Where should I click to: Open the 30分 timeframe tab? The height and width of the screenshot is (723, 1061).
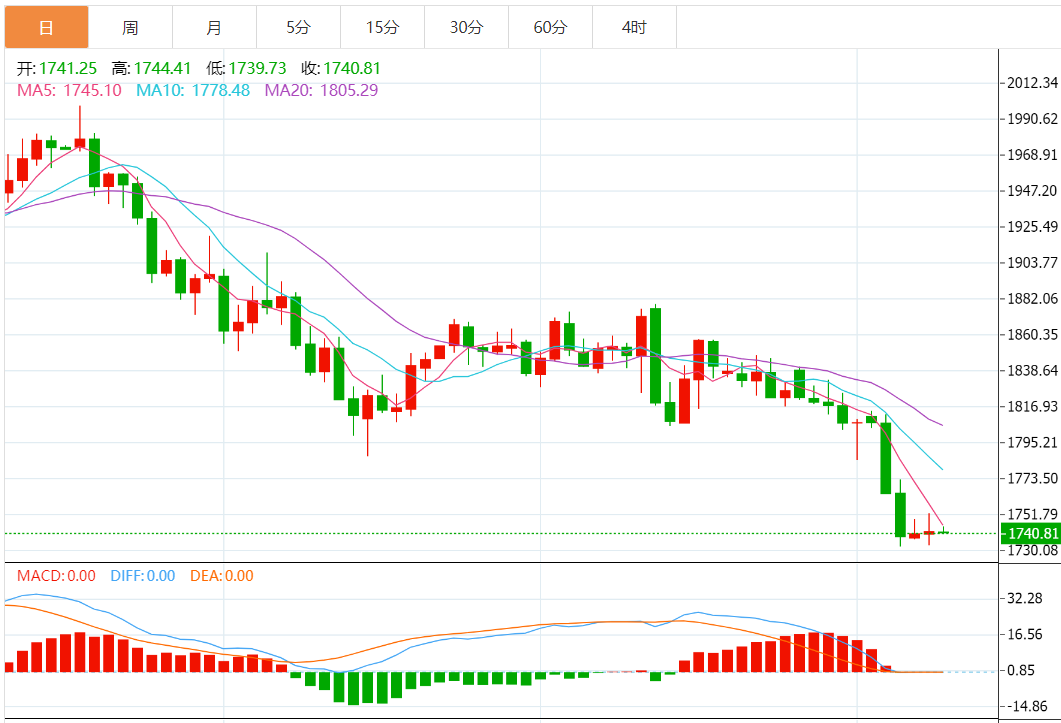pos(466,27)
